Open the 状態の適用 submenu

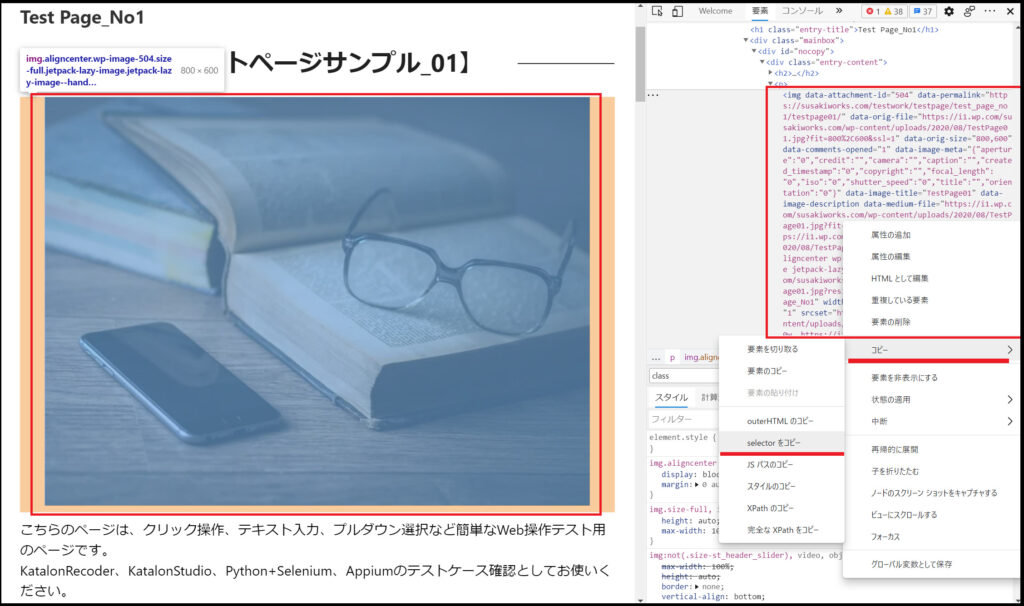[933, 399]
